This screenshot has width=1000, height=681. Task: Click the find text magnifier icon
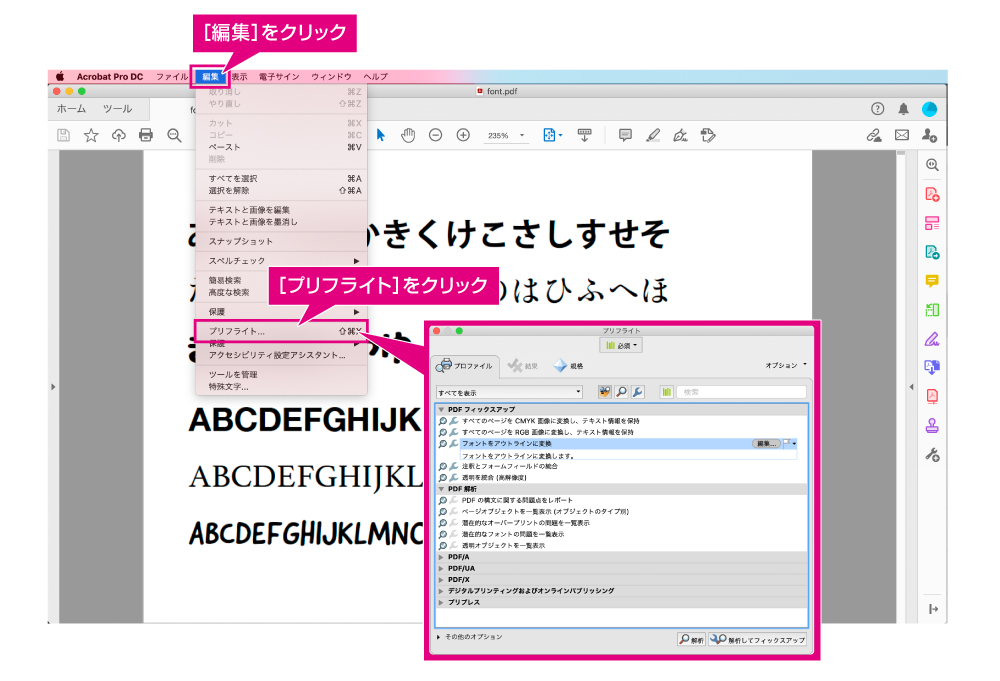click(x=174, y=135)
